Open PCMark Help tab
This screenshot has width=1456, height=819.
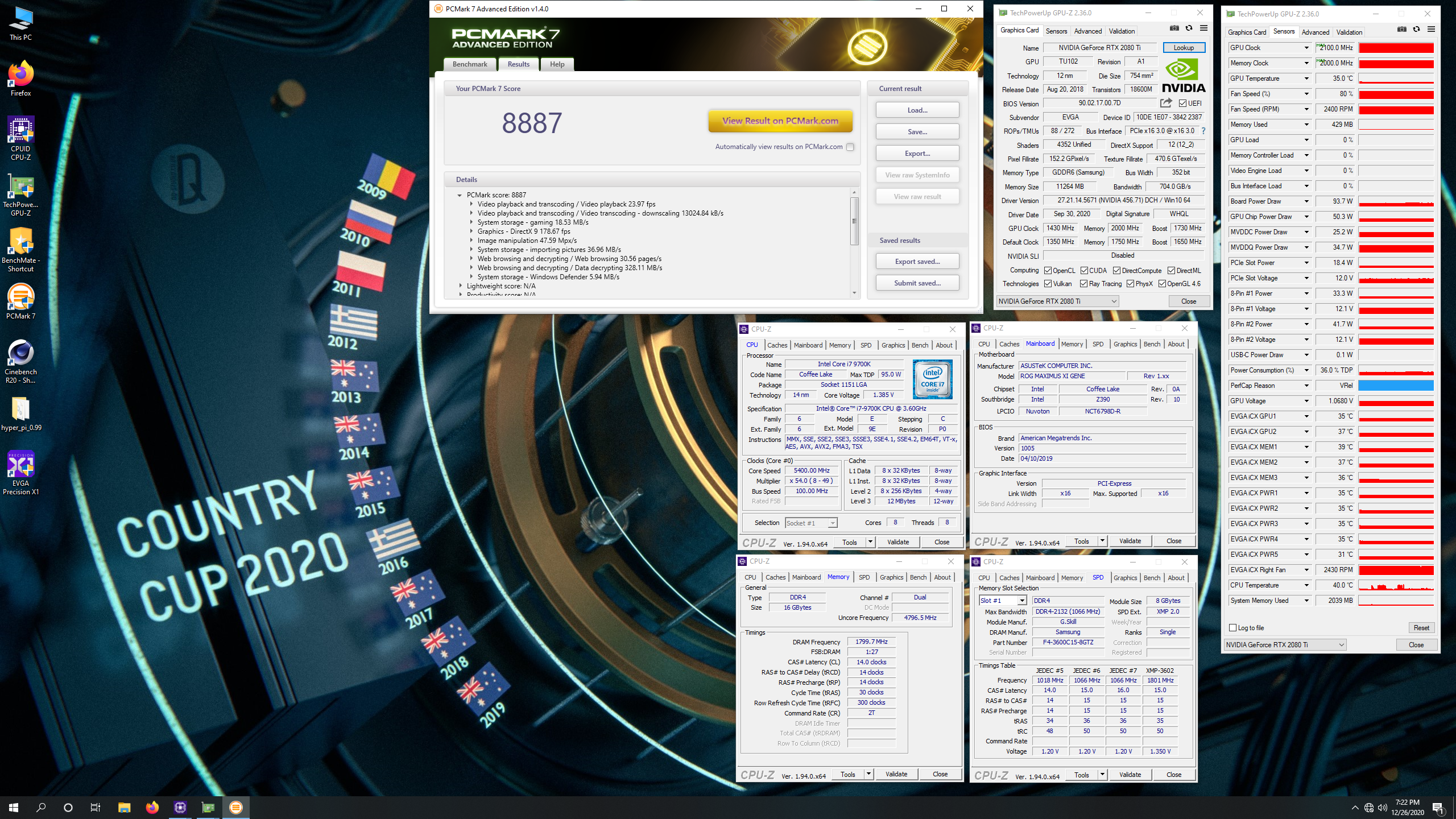(x=557, y=64)
